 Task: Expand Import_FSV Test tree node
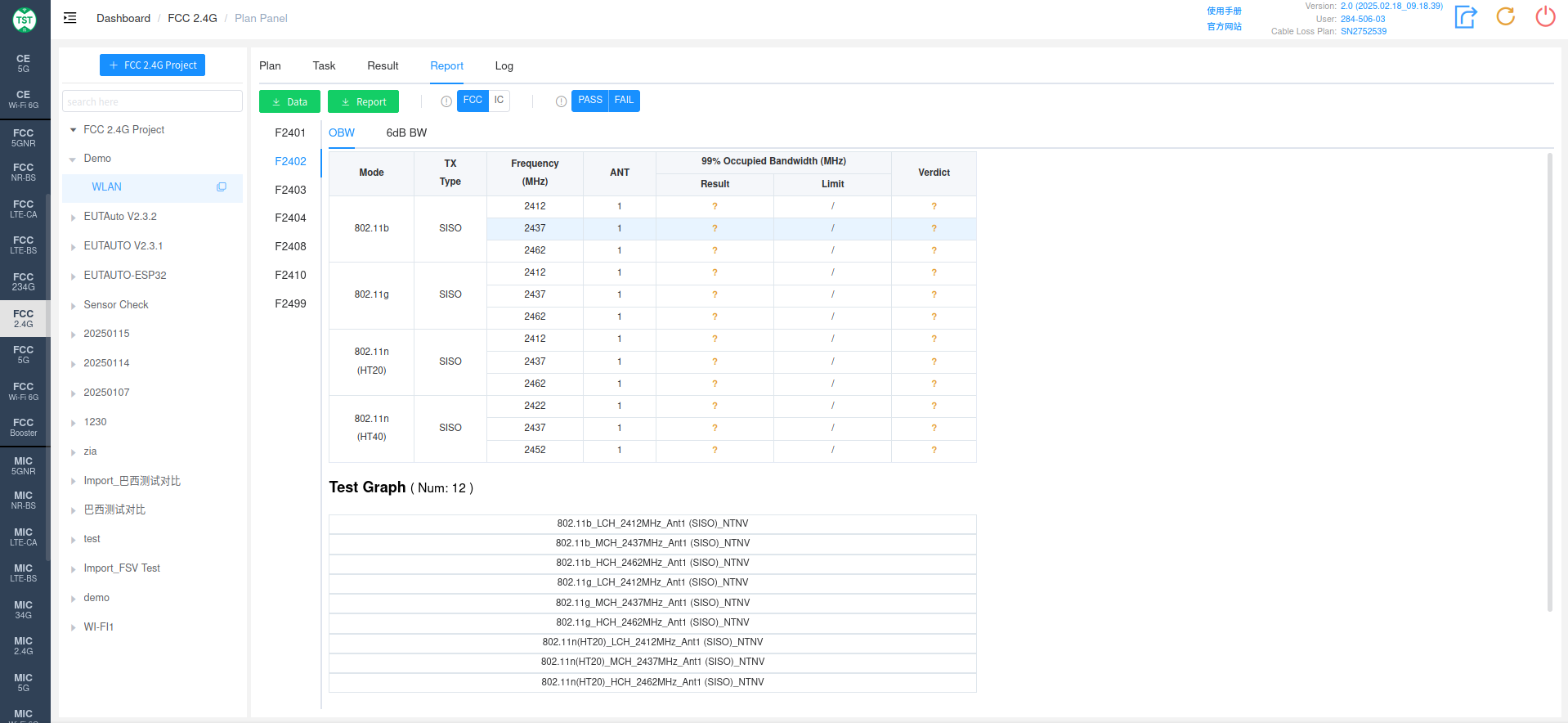tap(73, 569)
